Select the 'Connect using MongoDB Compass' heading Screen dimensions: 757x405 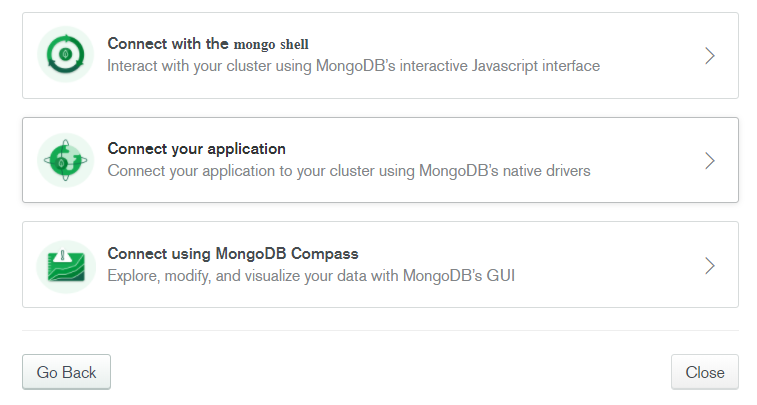pos(233,253)
